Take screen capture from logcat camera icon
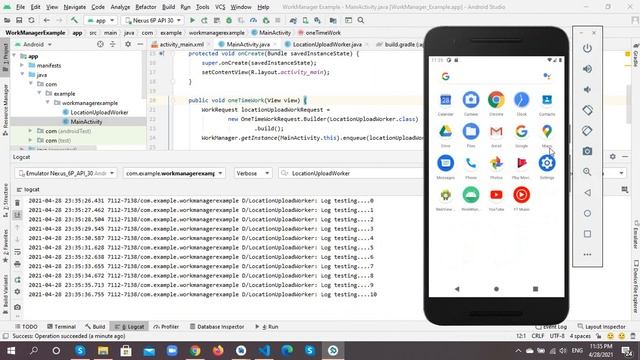Viewport: 640px width, 360px height. pos(17,307)
